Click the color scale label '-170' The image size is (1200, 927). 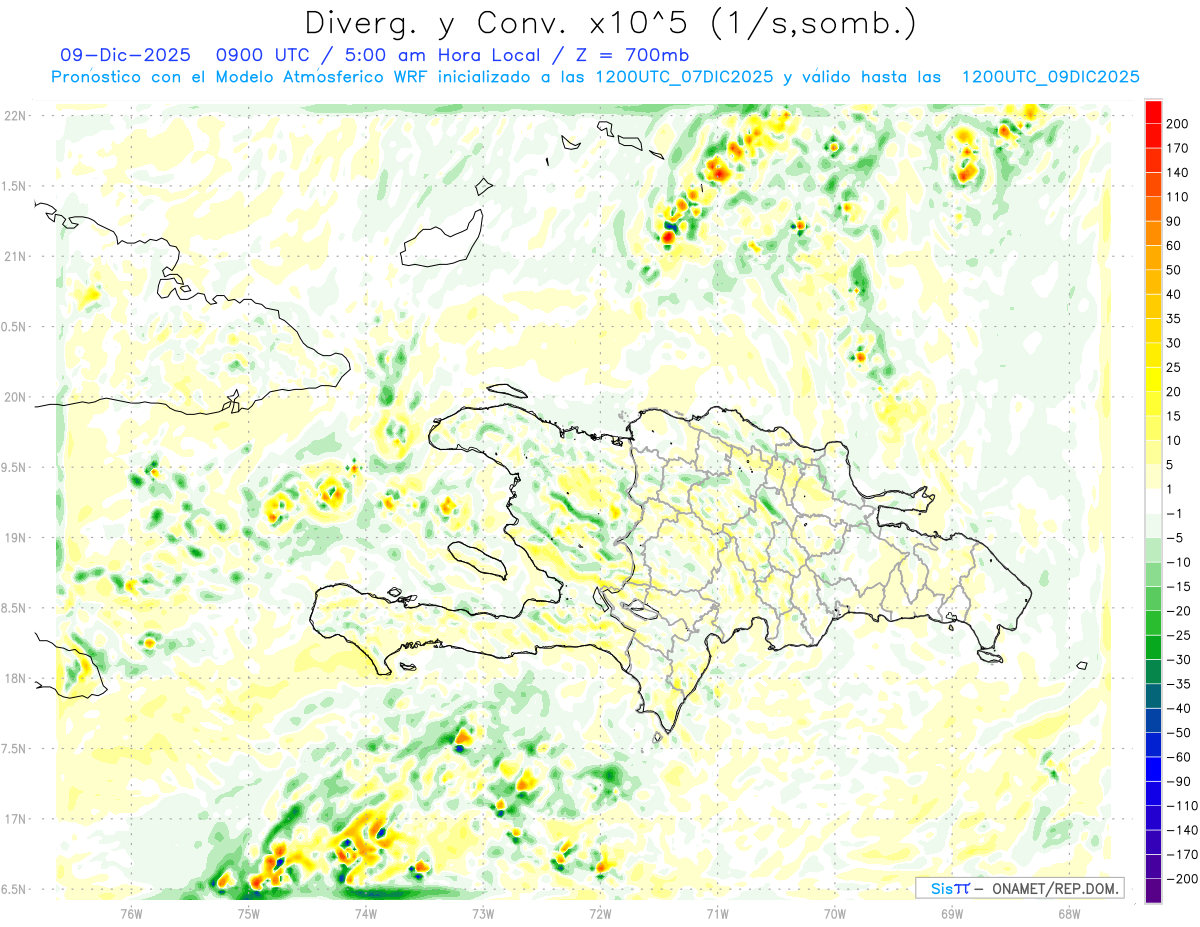point(1182,854)
